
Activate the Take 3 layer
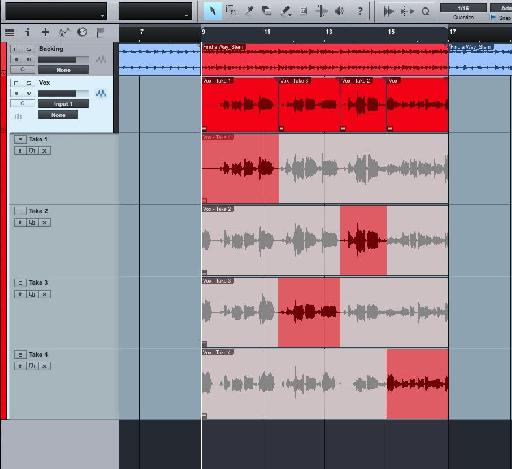(x=20, y=294)
